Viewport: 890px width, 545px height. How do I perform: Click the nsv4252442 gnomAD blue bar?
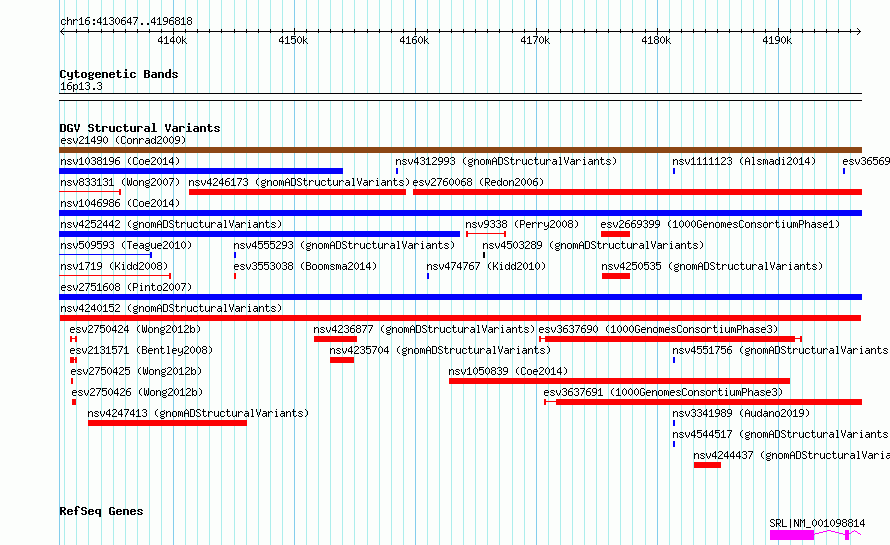point(259,234)
